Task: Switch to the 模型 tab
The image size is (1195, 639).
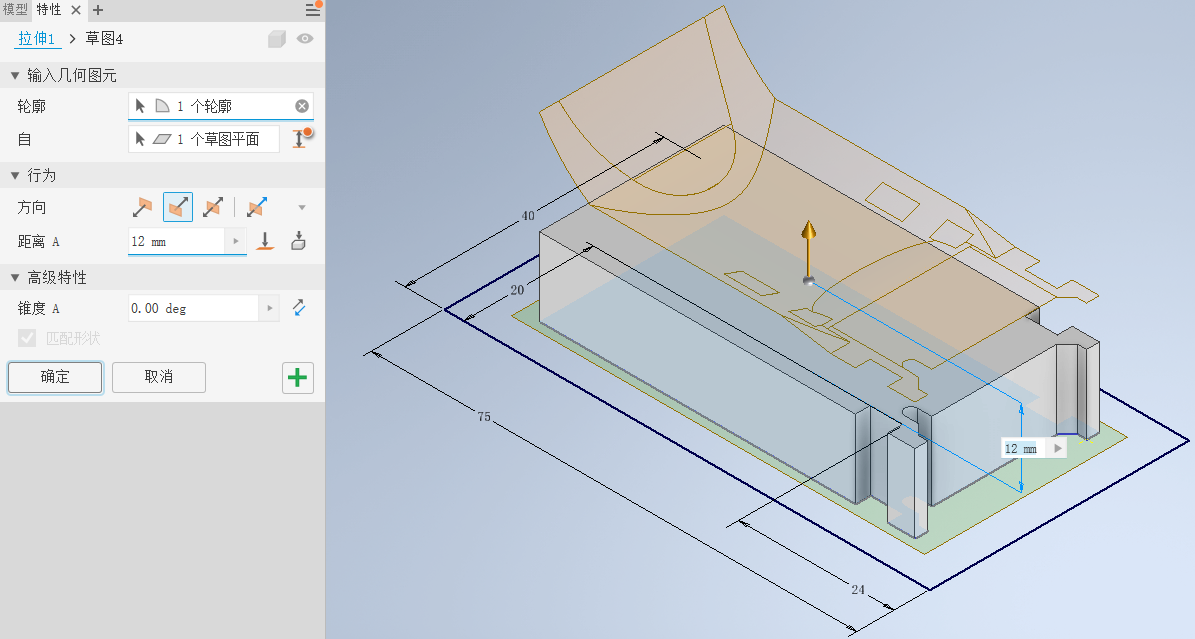Action: 15,10
